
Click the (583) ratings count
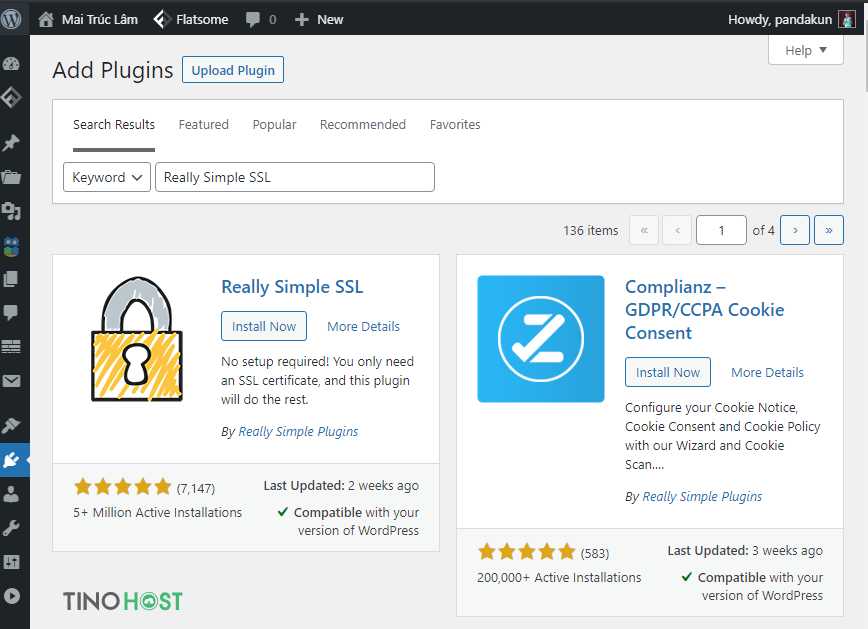pyautogui.click(x=595, y=554)
